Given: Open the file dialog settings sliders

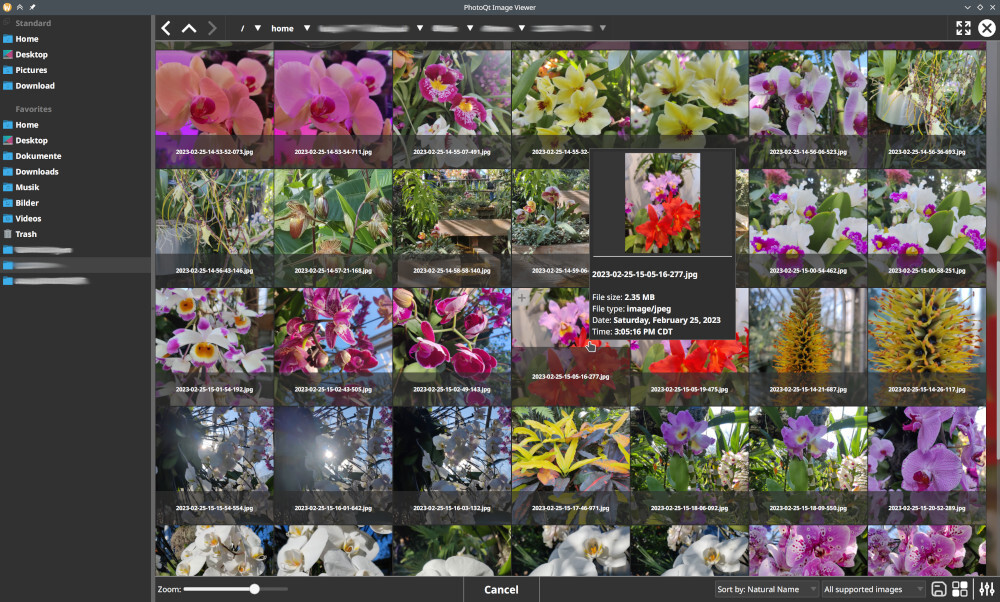Looking at the screenshot, I should click(x=987, y=589).
